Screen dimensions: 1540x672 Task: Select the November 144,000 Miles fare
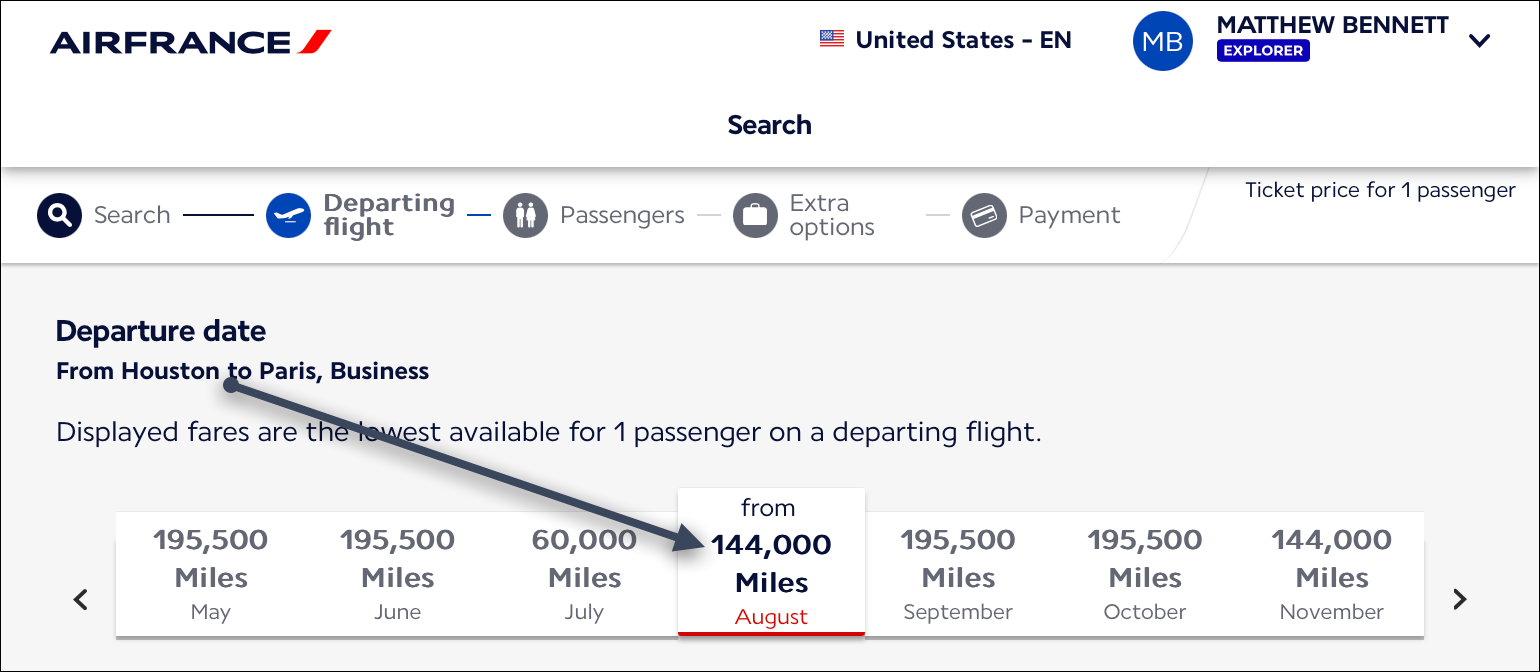point(1332,575)
